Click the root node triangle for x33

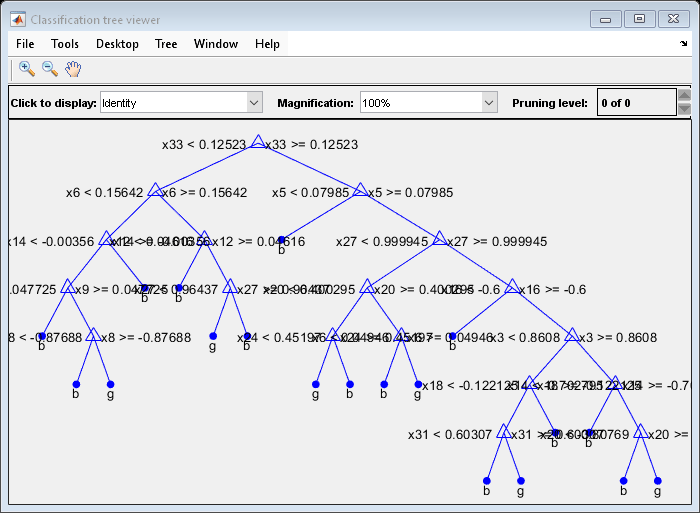pos(257,143)
